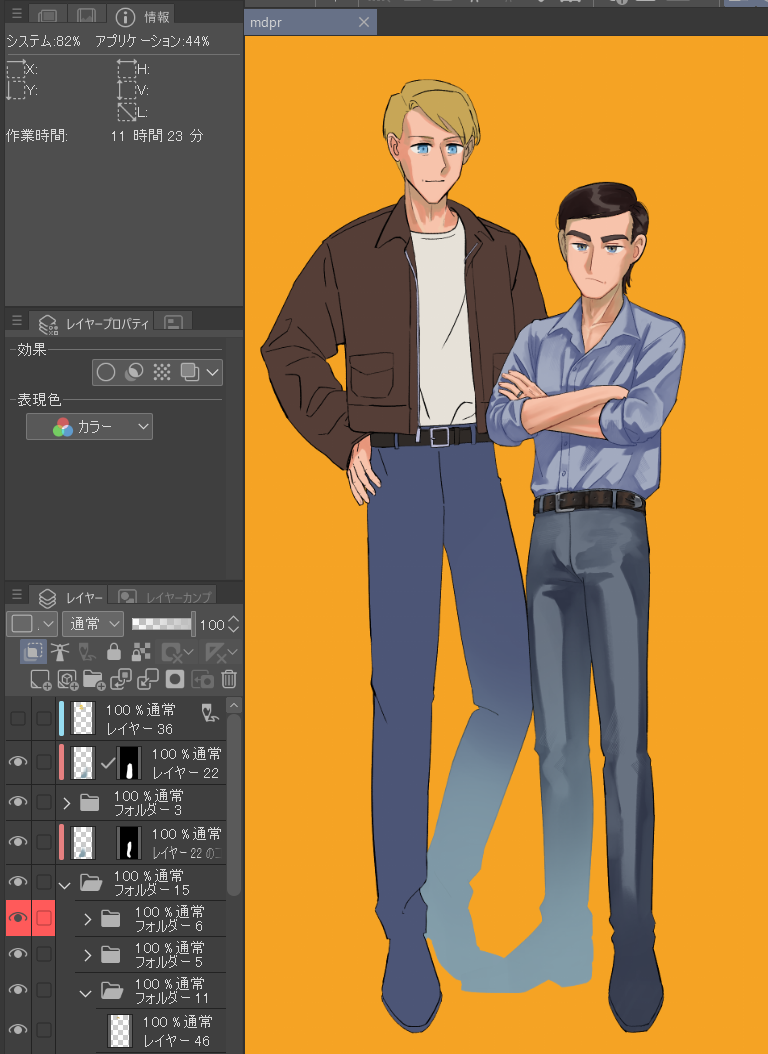This screenshot has width=768, height=1054.
Task: Select the レイヤー 36 layer thumbnail
Action: (x=83, y=719)
